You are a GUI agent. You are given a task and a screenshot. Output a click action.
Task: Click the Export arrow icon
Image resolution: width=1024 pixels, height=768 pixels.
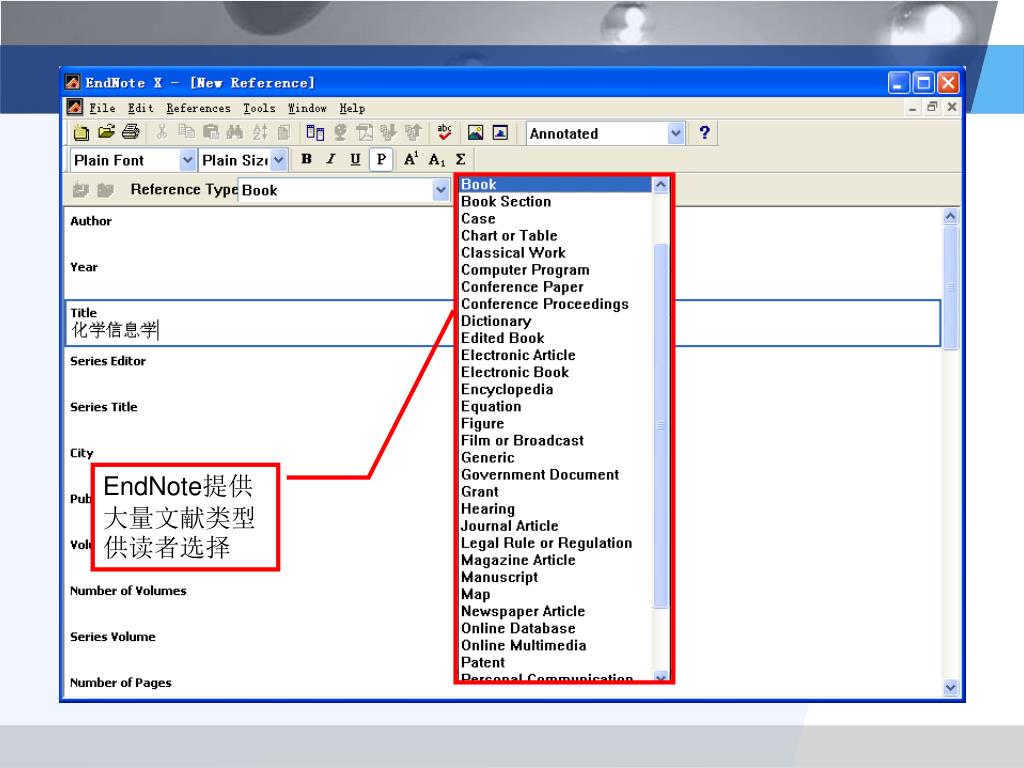click(413, 133)
